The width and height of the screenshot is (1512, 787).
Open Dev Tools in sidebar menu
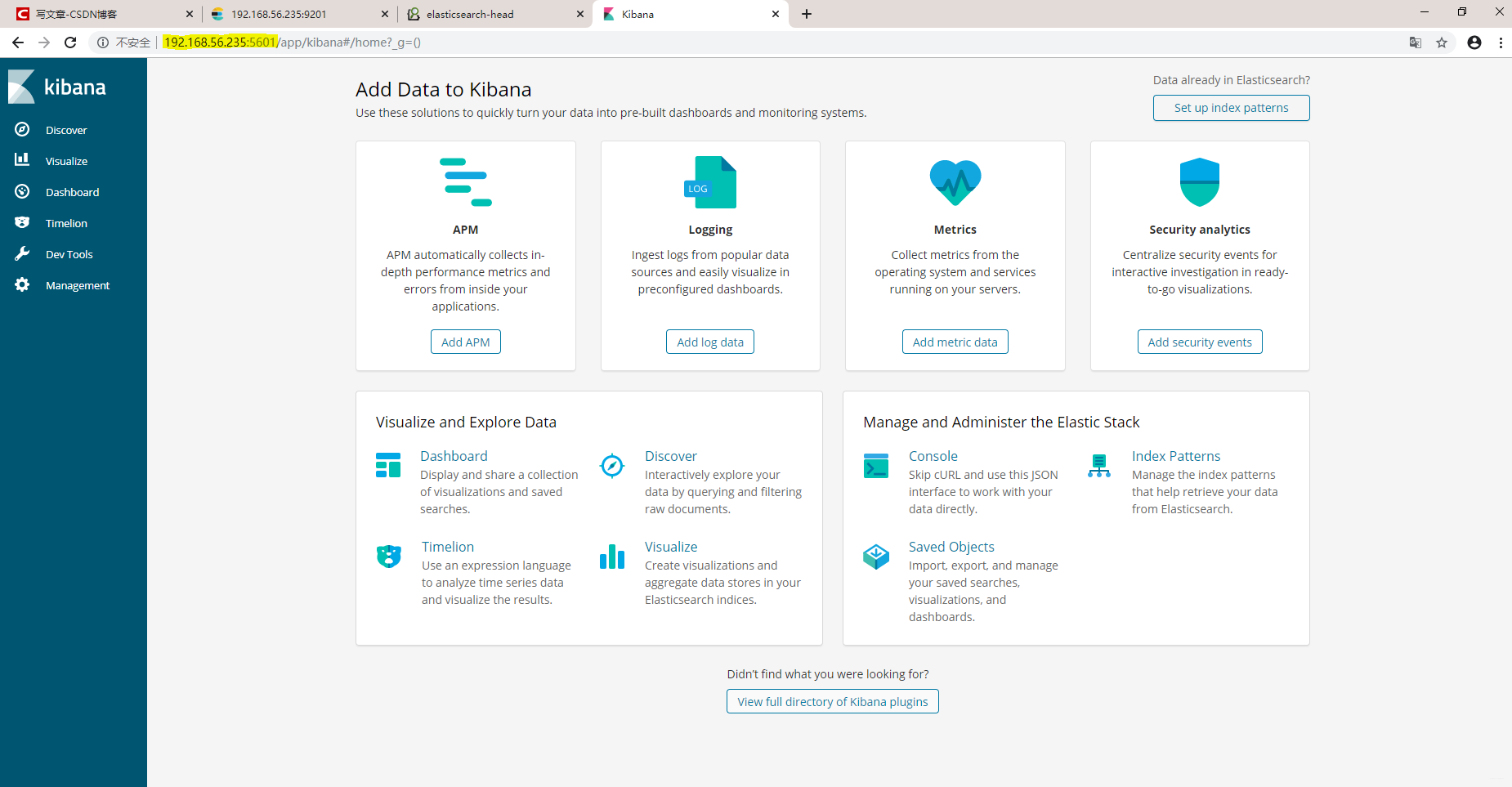pos(69,254)
